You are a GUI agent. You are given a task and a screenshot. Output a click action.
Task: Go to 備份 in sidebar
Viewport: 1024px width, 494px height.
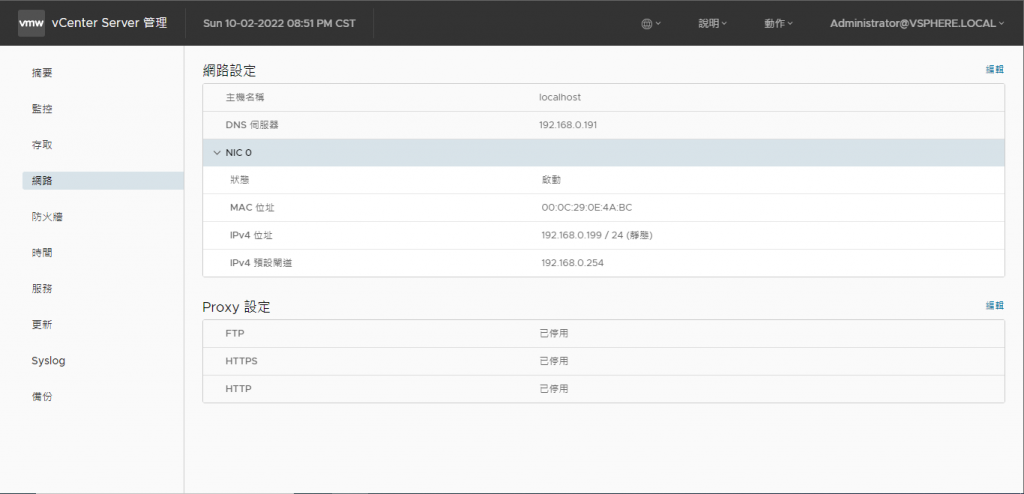coord(42,397)
